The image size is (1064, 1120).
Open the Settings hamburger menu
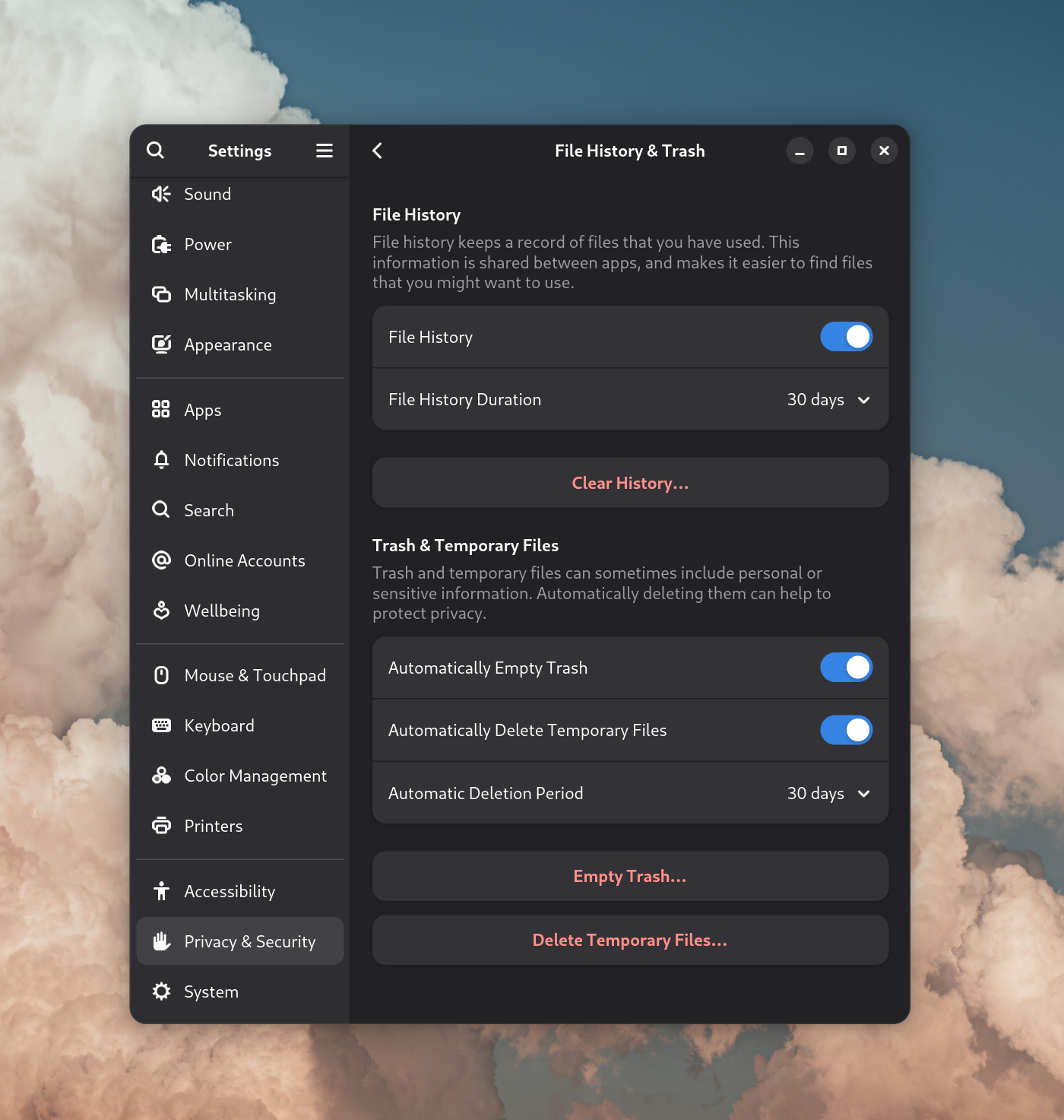pos(325,151)
